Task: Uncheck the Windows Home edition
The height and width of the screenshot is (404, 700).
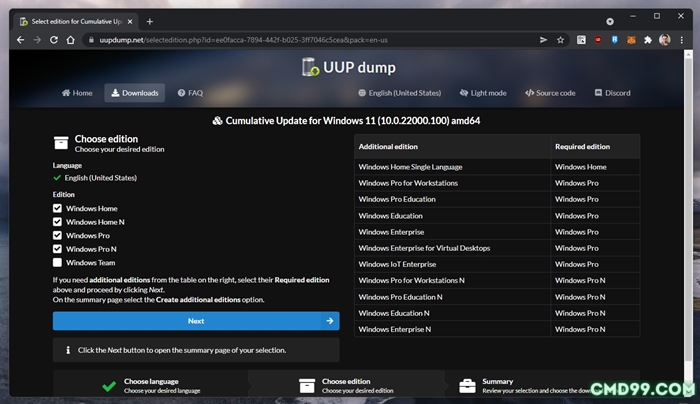Action: pyautogui.click(x=57, y=208)
